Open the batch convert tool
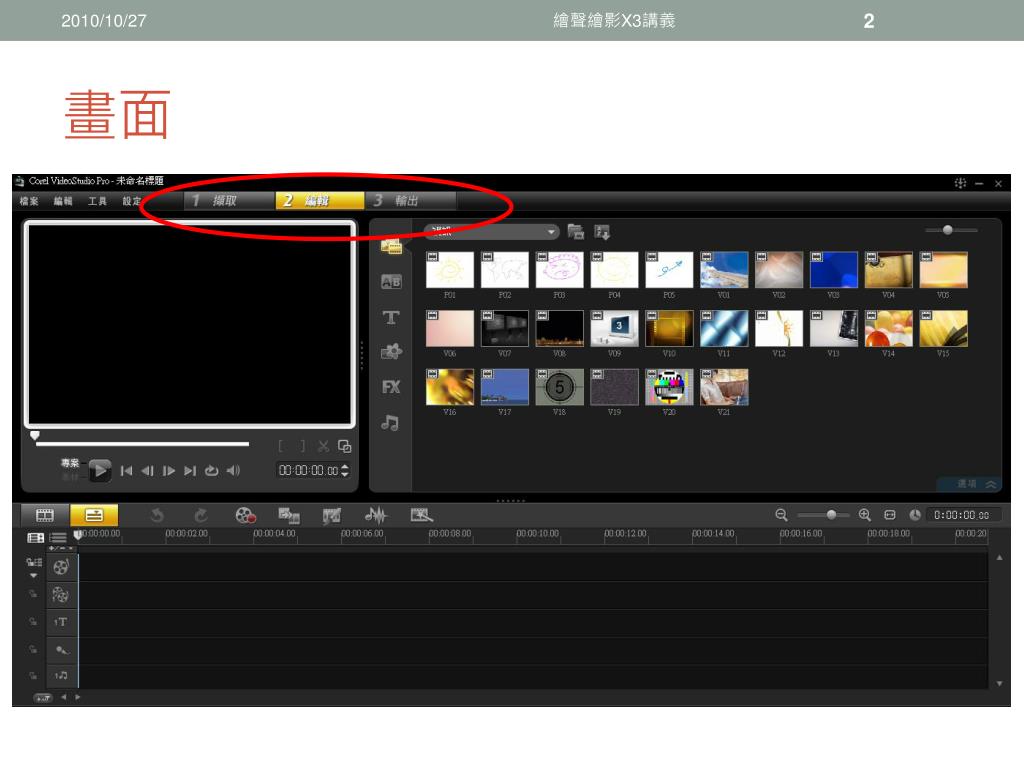This screenshot has width=1024, height=768. pos(289,515)
